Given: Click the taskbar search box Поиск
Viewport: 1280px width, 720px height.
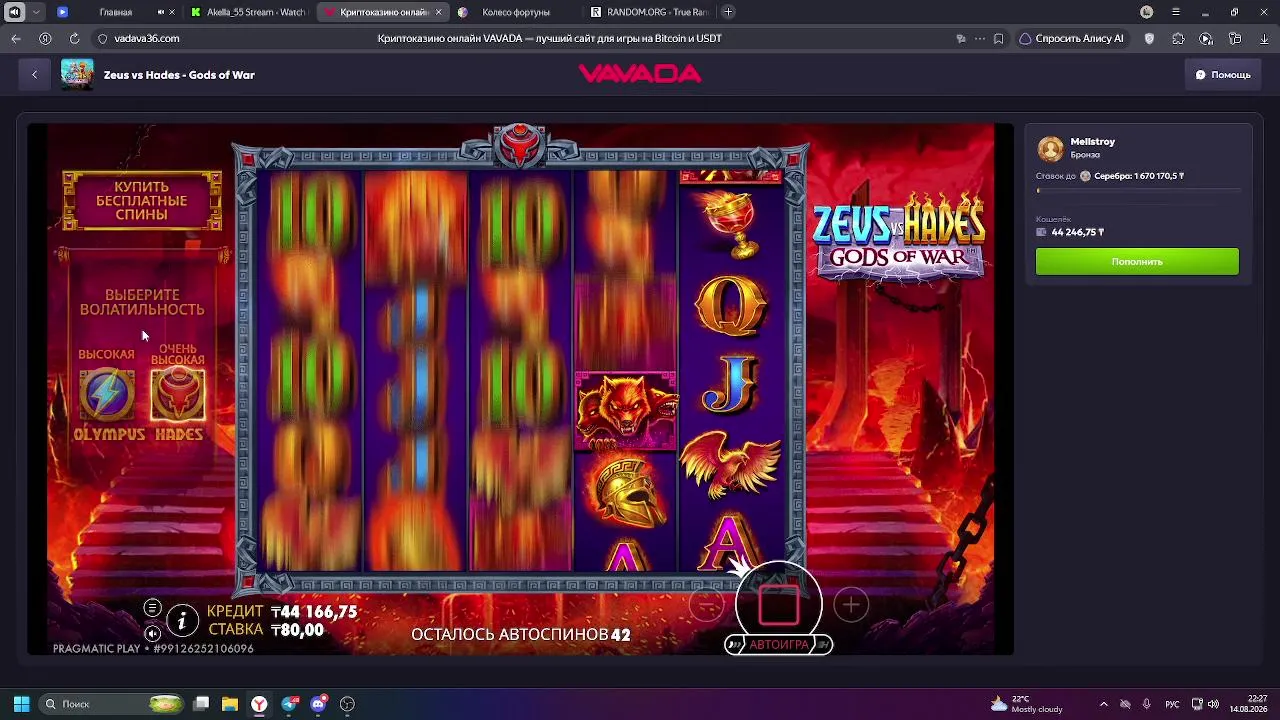Looking at the screenshot, I should pyautogui.click(x=113, y=704).
